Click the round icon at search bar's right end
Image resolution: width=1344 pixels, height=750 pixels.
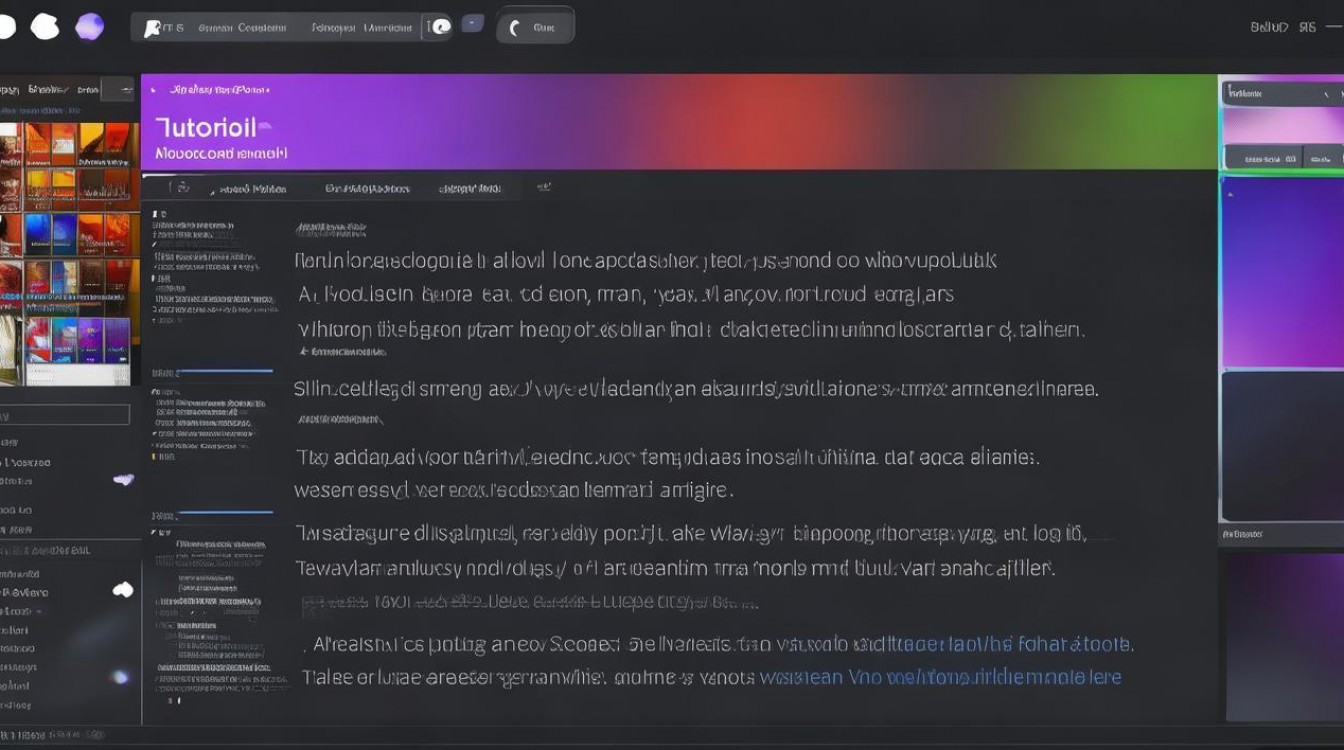coord(439,27)
